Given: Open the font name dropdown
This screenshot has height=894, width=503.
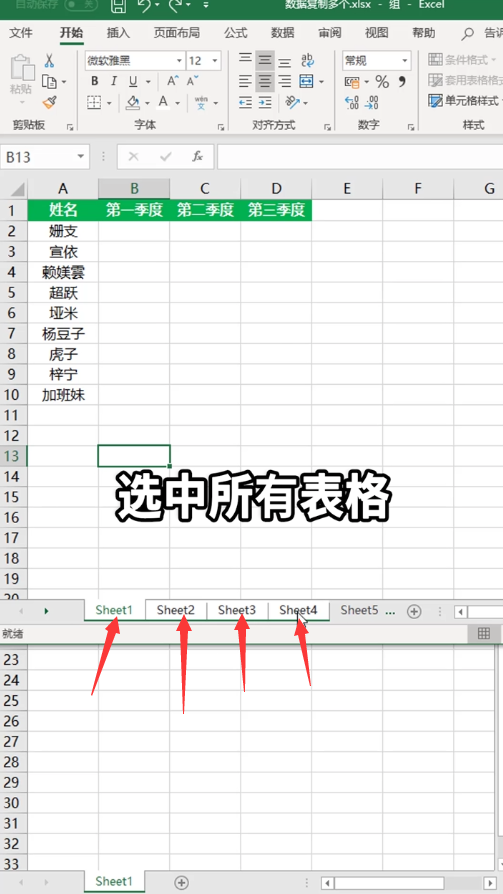Looking at the screenshot, I should point(179,60).
